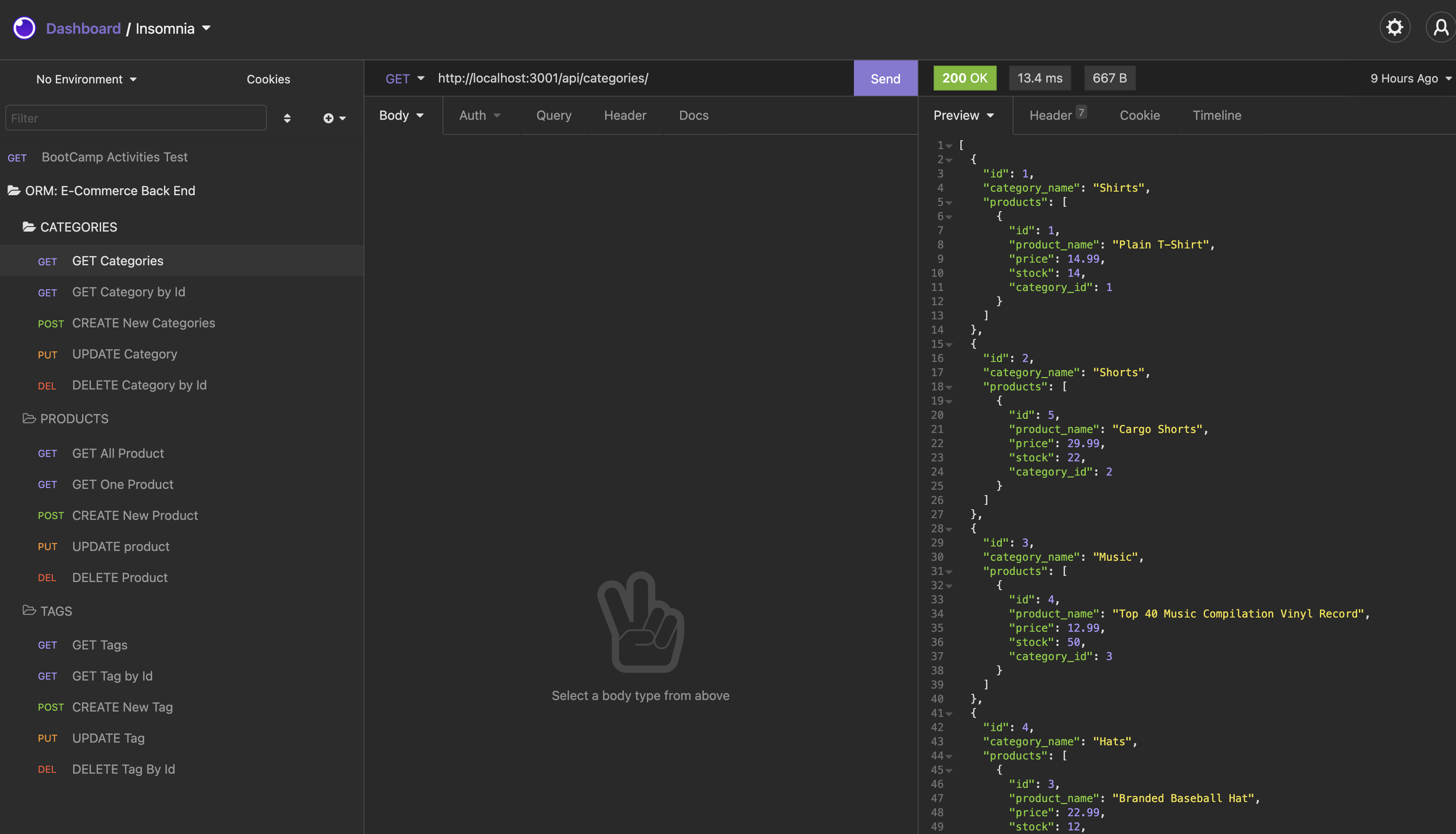Open the Cookies manager
The width and height of the screenshot is (1456, 834).
268,79
